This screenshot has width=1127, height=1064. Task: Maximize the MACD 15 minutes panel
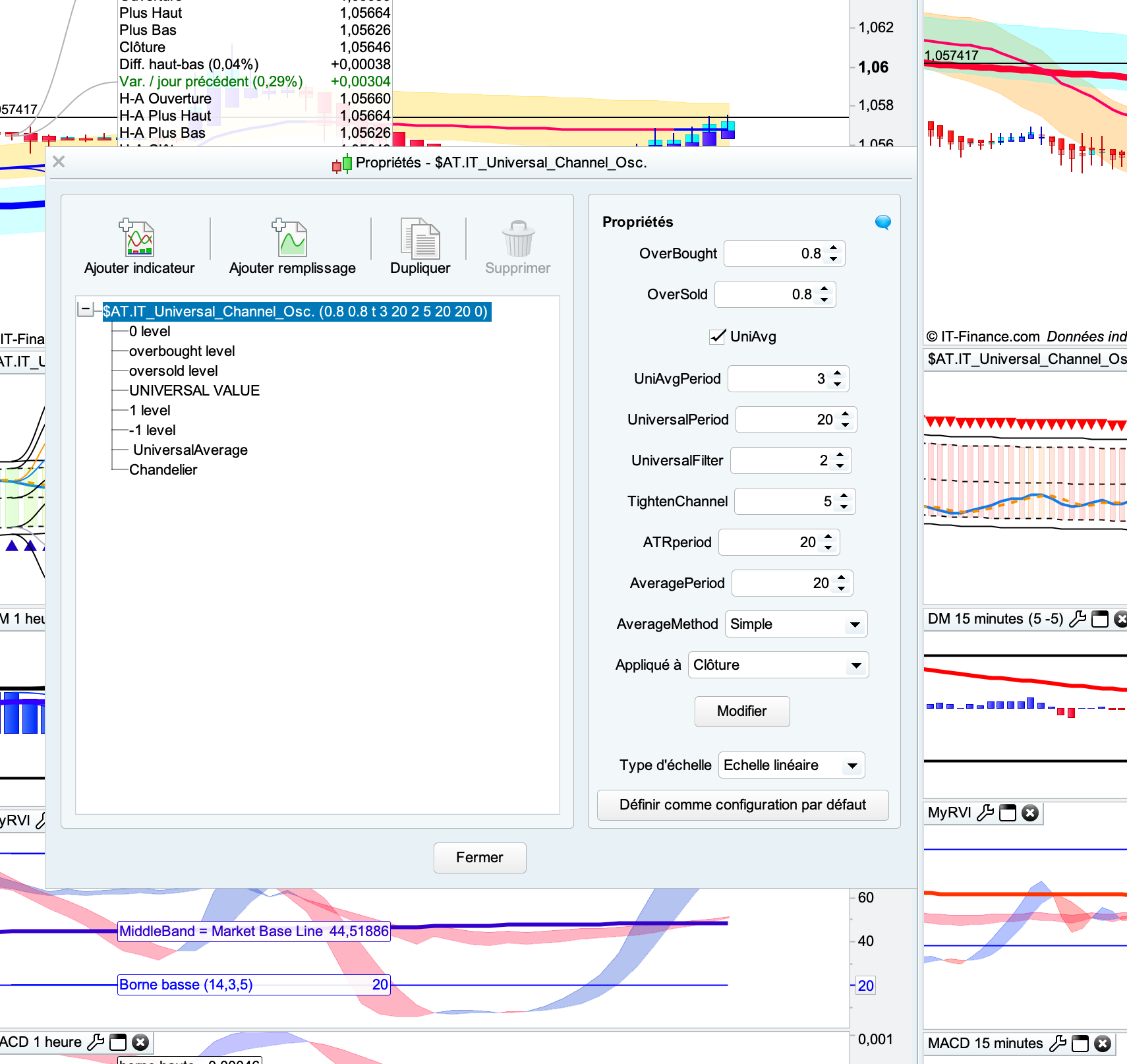point(1080,1043)
